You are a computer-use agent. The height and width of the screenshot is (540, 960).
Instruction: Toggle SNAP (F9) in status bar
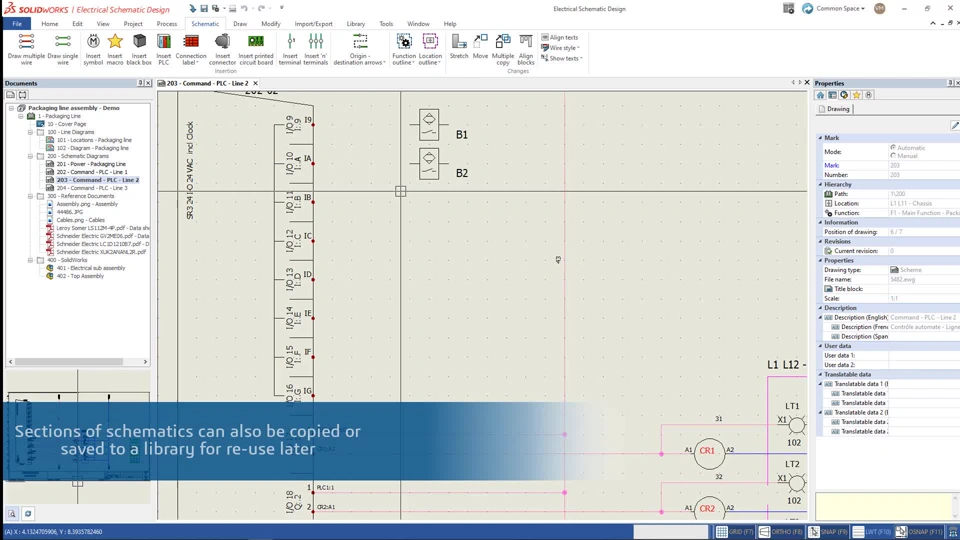[x=828, y=531]
